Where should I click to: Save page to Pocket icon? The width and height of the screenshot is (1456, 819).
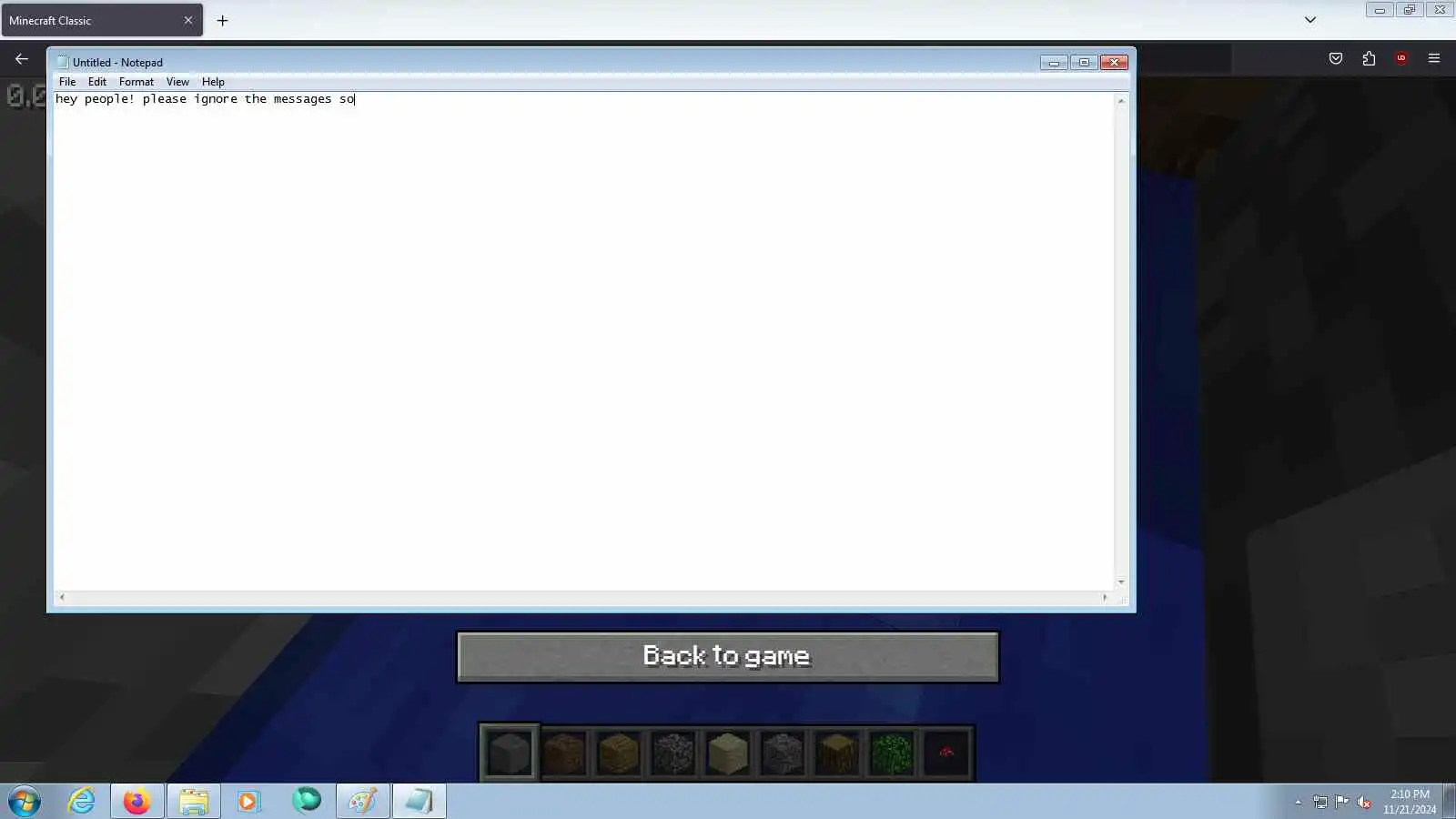1336,58
